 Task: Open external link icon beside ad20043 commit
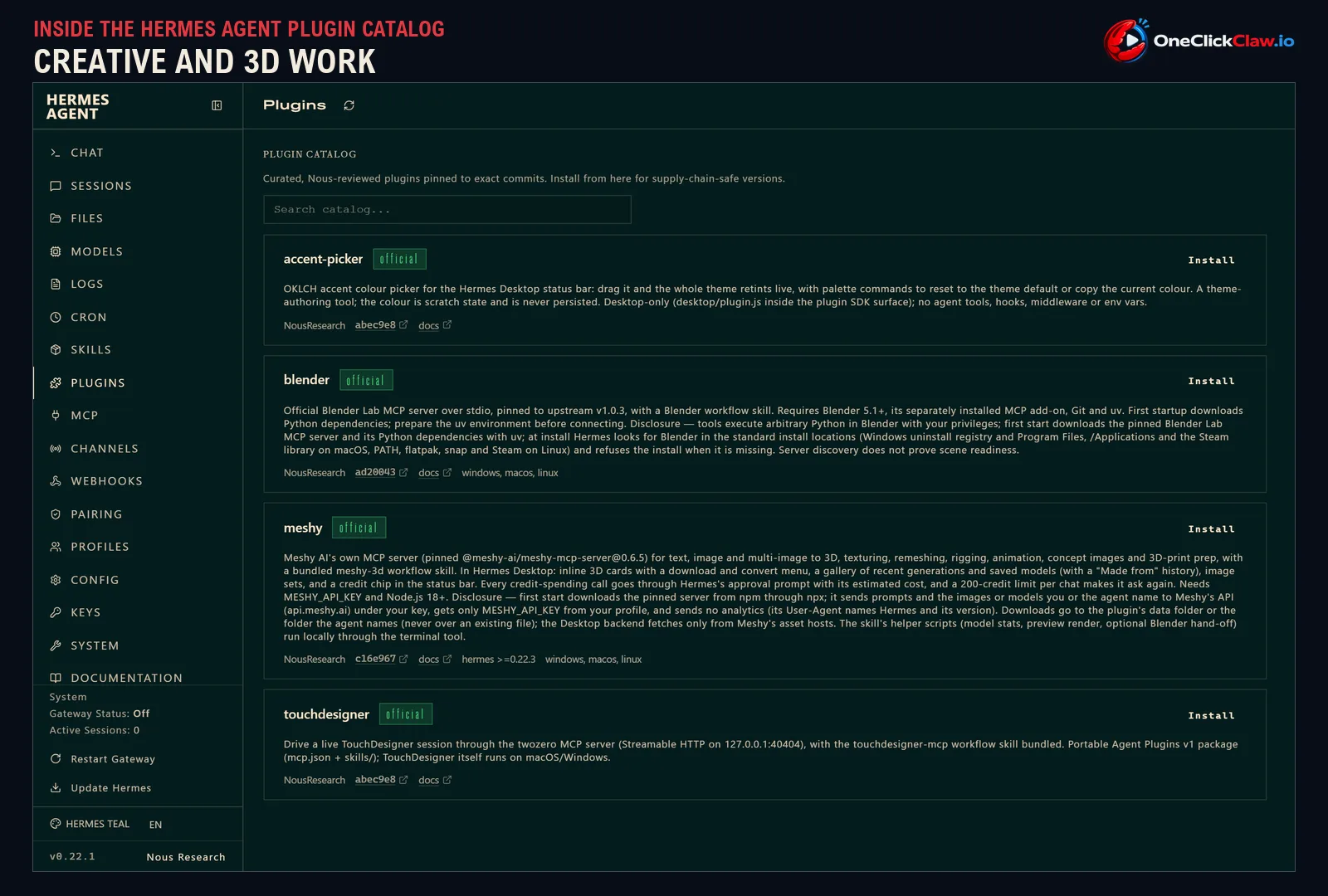click(403, 472)
